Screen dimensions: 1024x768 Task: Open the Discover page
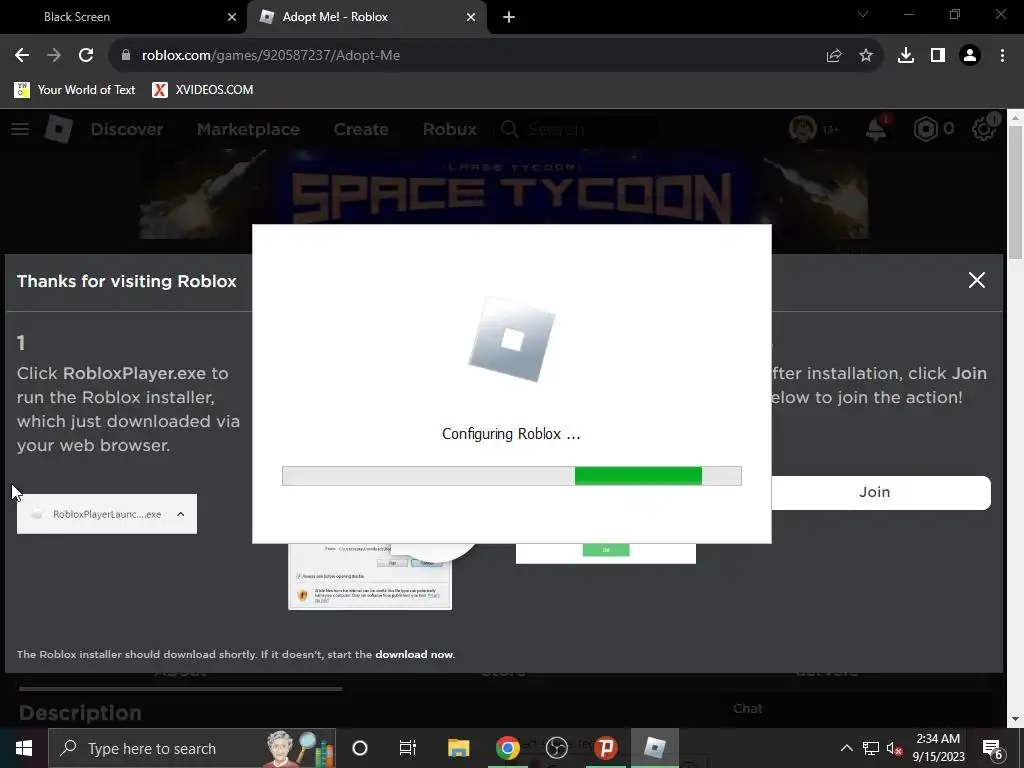coord(127,129)
